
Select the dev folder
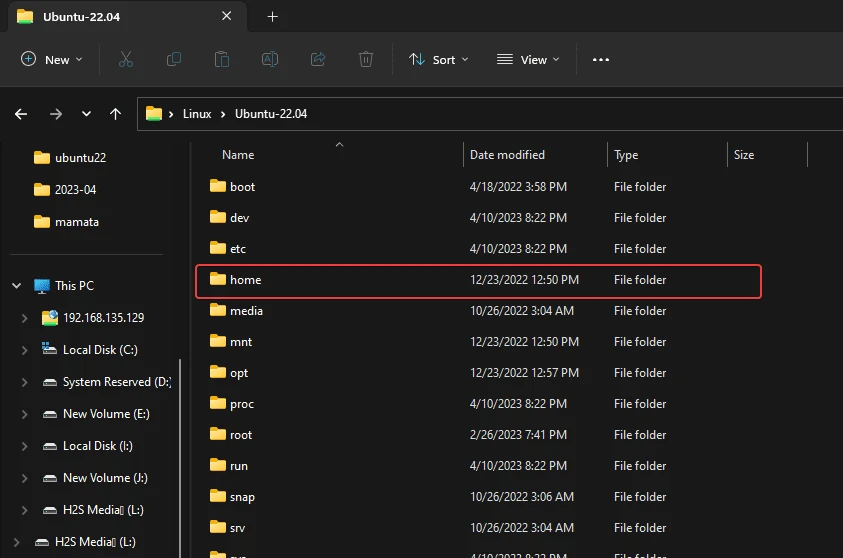point(230,218)
